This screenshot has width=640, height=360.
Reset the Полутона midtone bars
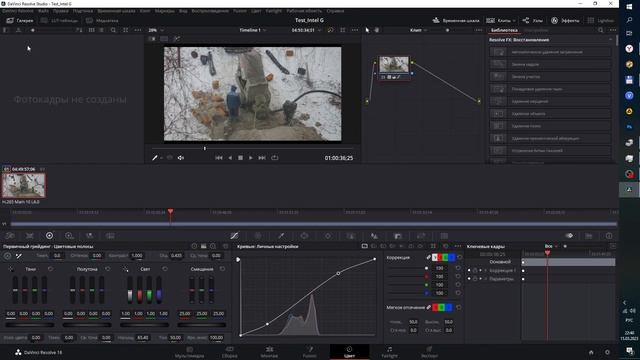(x=108, y=269)
